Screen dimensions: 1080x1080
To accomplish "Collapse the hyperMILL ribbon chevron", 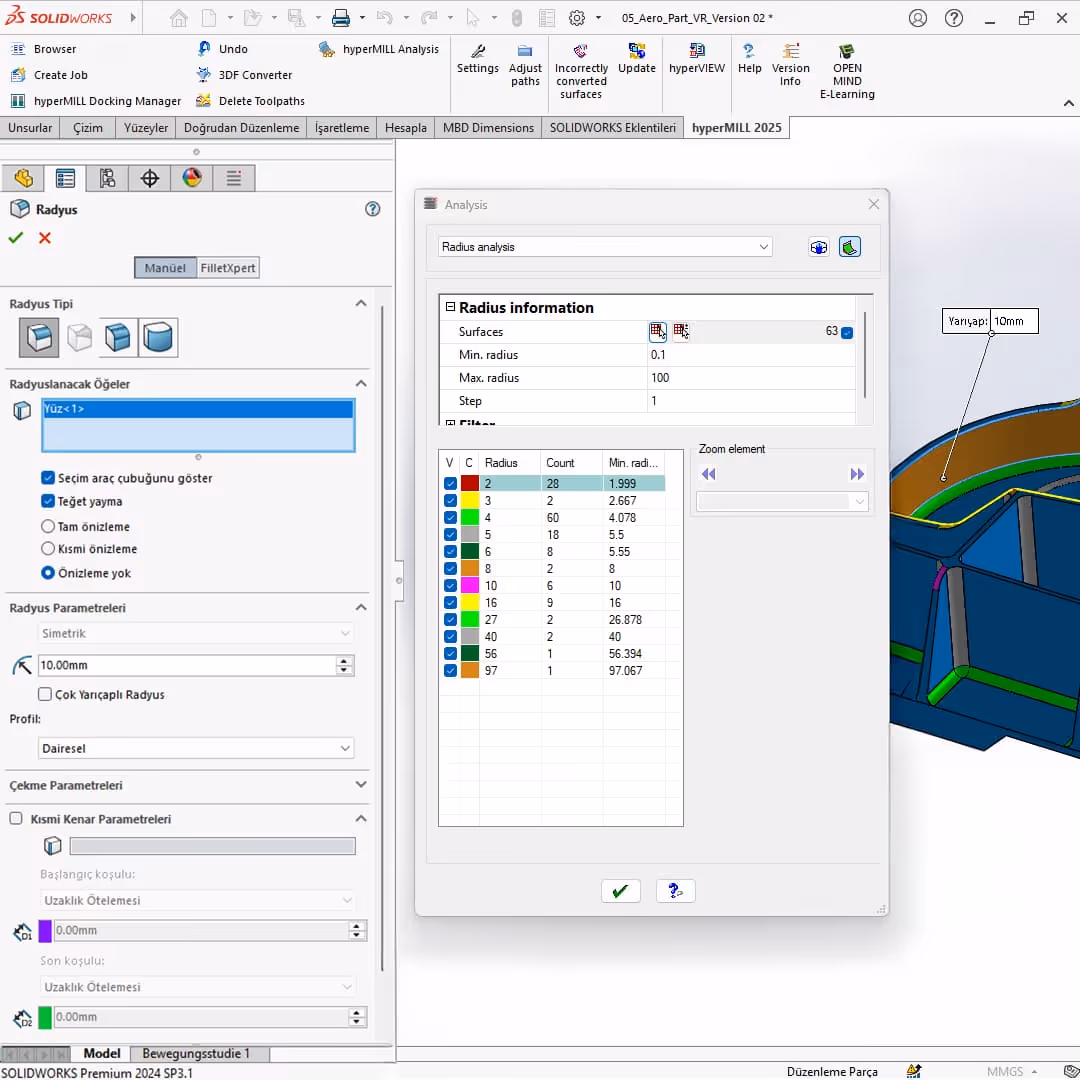I will (x=1068, y=103).
